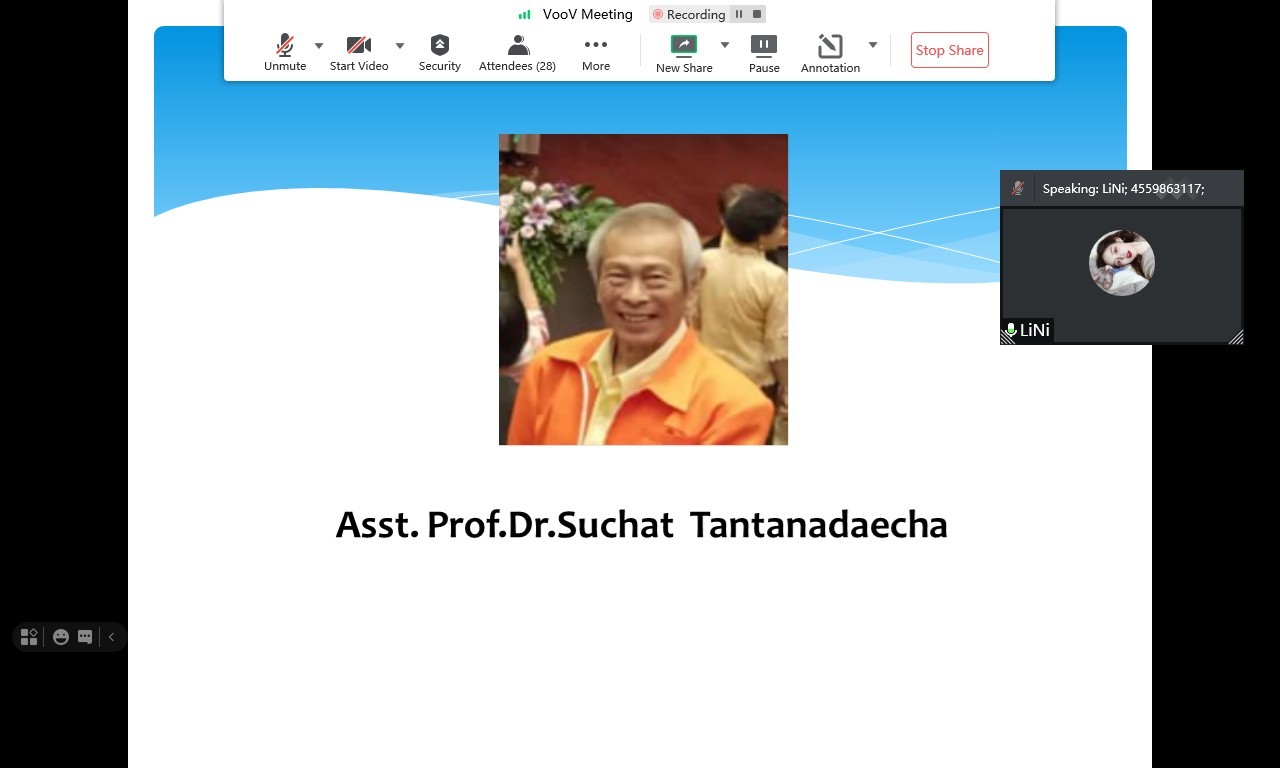Unmute the microphone in the toolbar
1280x768 pixels.
[x=285, y=52]
